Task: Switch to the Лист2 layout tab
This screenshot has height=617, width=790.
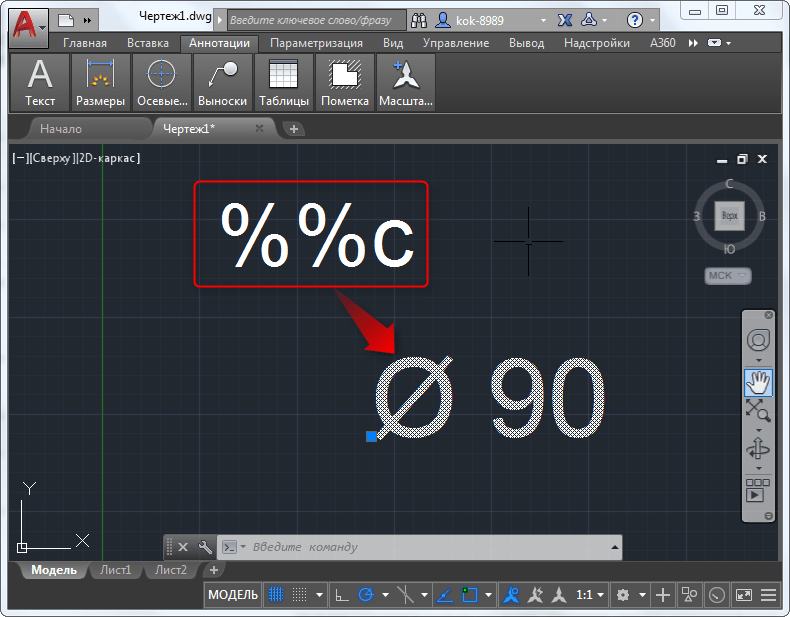Action: click(x=171, y=570)
